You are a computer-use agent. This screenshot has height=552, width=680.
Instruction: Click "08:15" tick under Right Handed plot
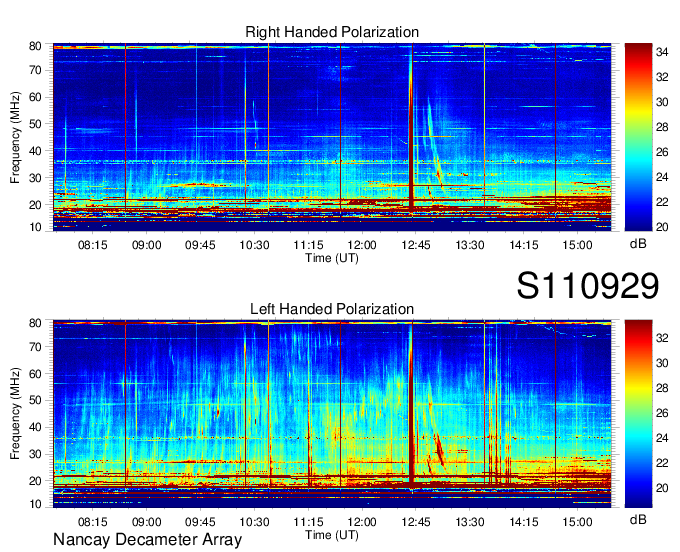coord(92,245)
